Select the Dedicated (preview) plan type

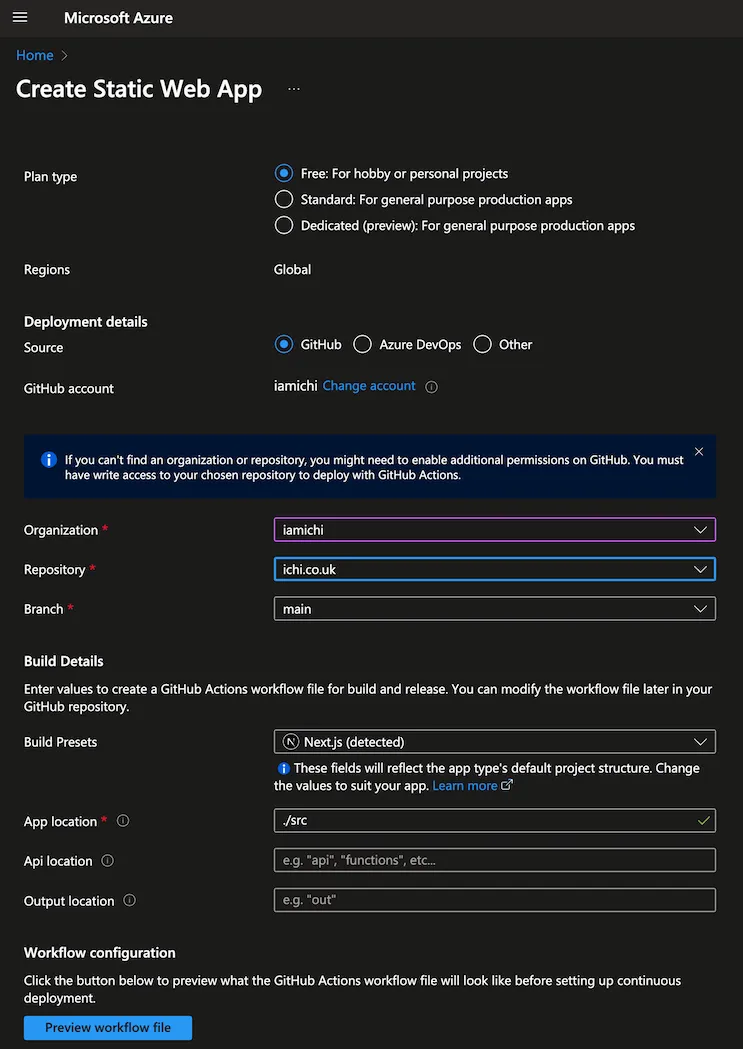pyautogui.click(x=284, y=225)
